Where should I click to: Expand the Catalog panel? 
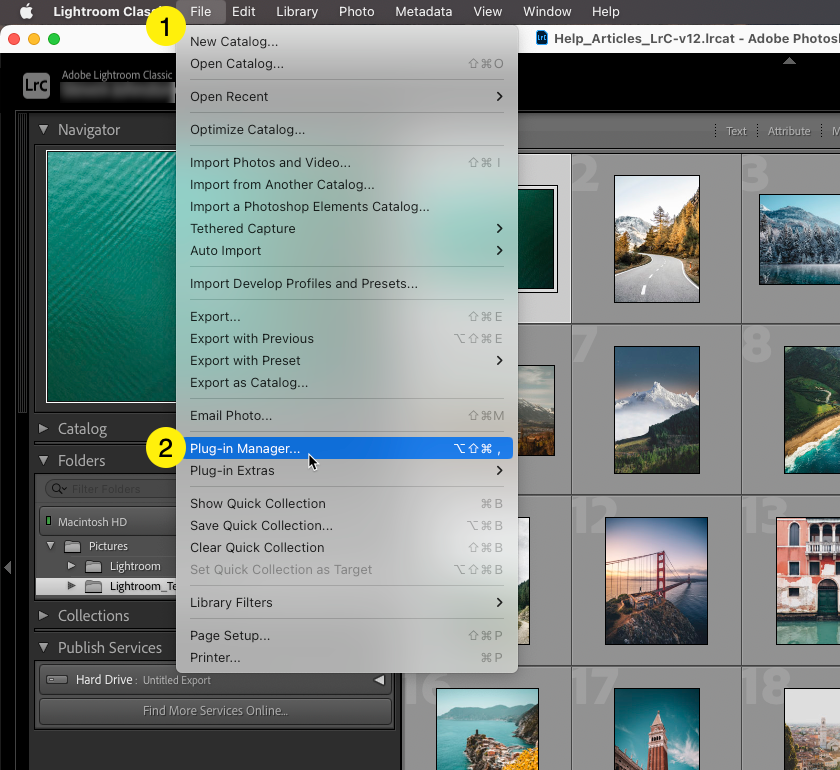(x=43, y=428)
